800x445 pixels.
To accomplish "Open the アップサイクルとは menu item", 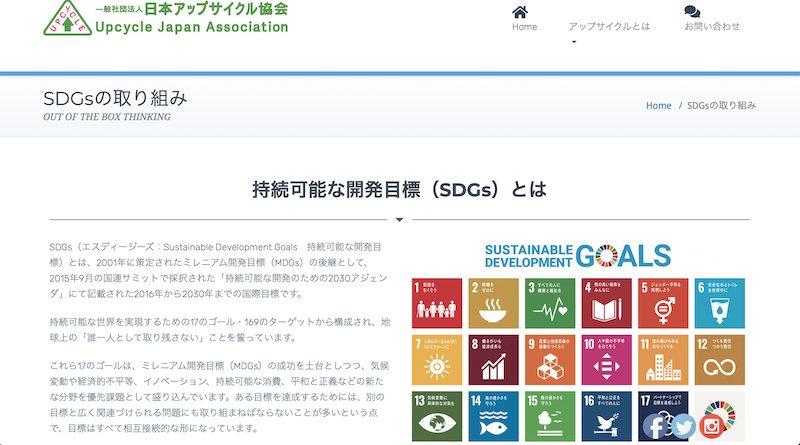I will pos(608,26).
